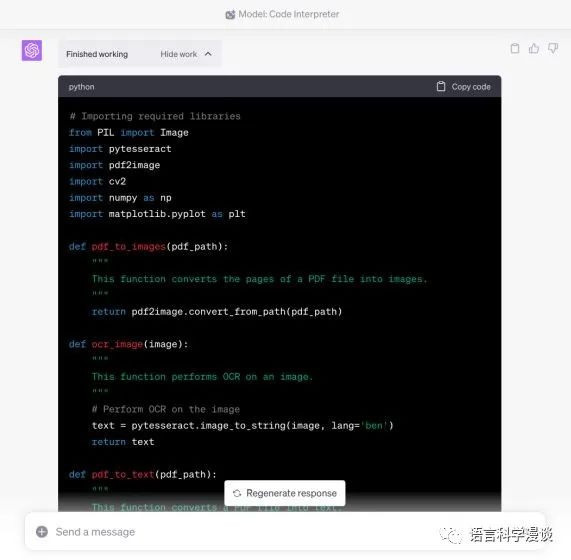571x560 pixels.
Task: Click the Regenerate response button
Action: pos(285,493)
